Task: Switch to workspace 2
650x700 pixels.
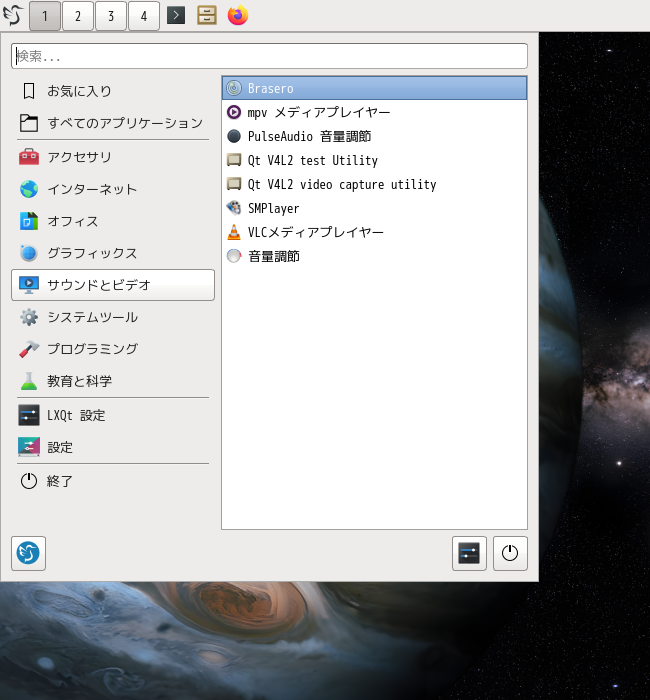Action: pos(78,15)
